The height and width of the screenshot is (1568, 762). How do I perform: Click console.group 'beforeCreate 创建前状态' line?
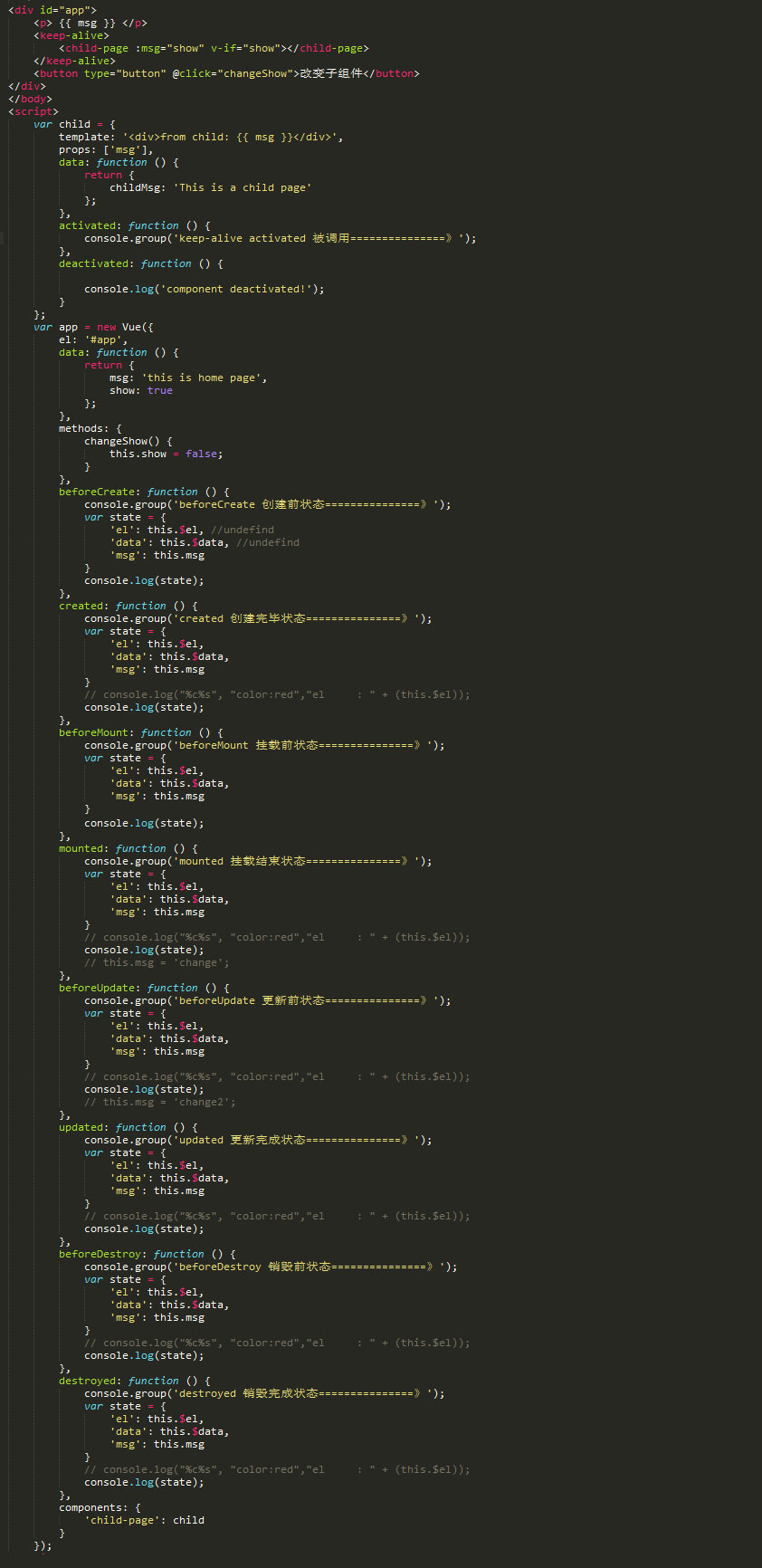coord(268,504)
